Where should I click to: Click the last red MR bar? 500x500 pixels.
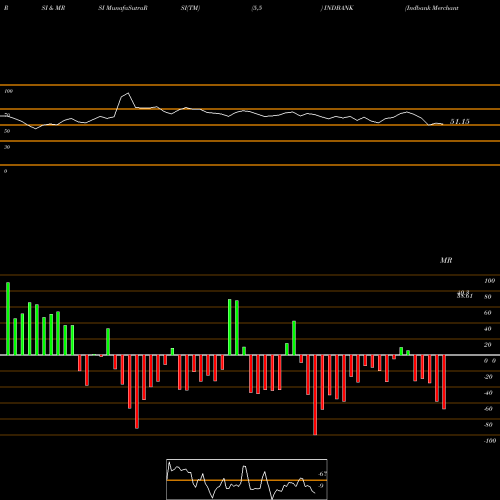pyautogui.click(x=444, y=382)
